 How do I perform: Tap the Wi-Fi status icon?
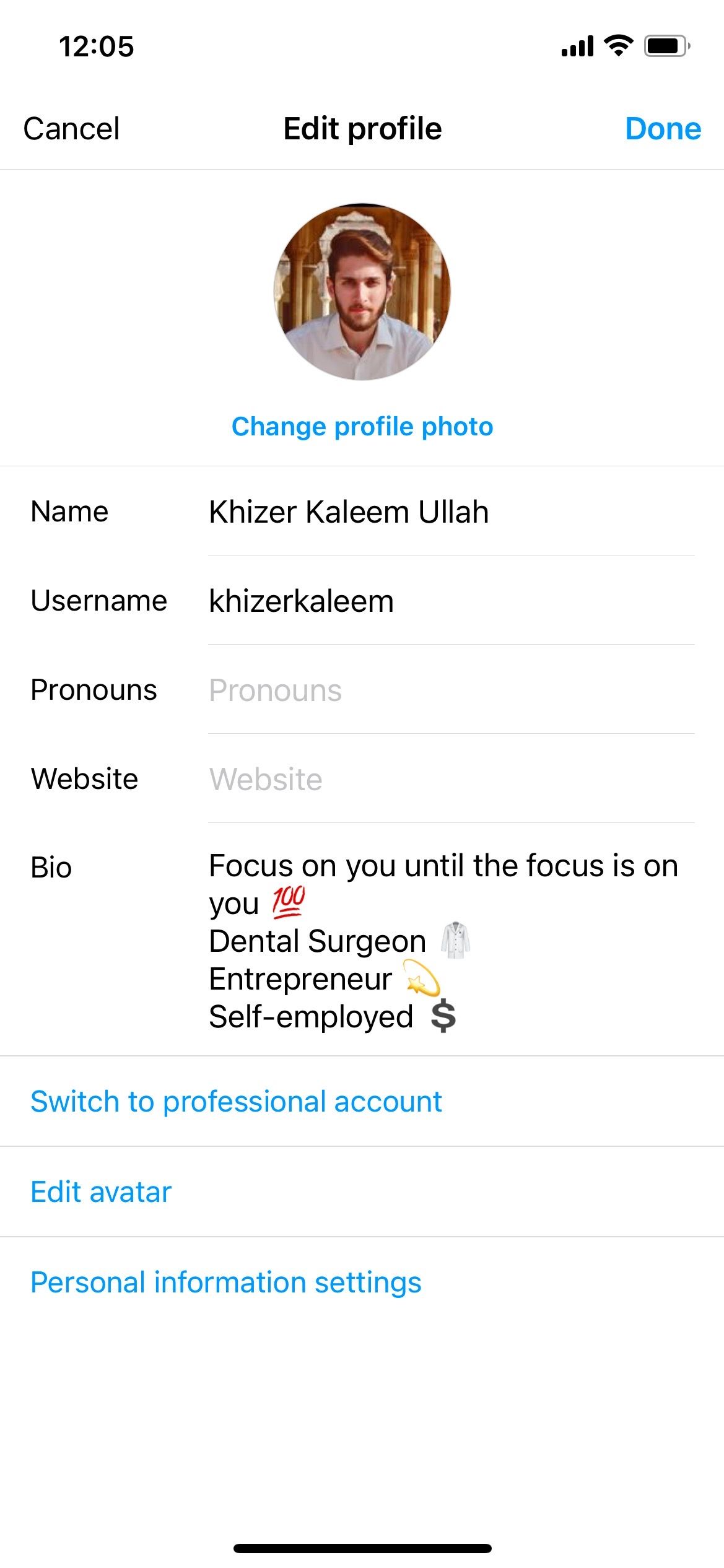618,46
